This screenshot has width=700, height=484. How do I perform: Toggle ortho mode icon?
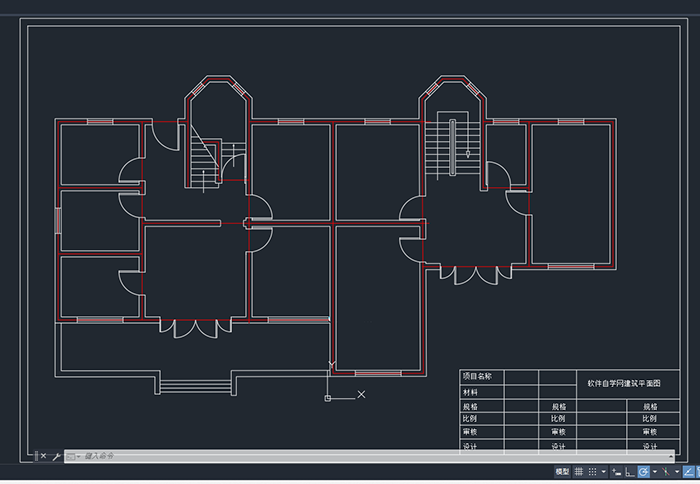click(x=630, y=471)
